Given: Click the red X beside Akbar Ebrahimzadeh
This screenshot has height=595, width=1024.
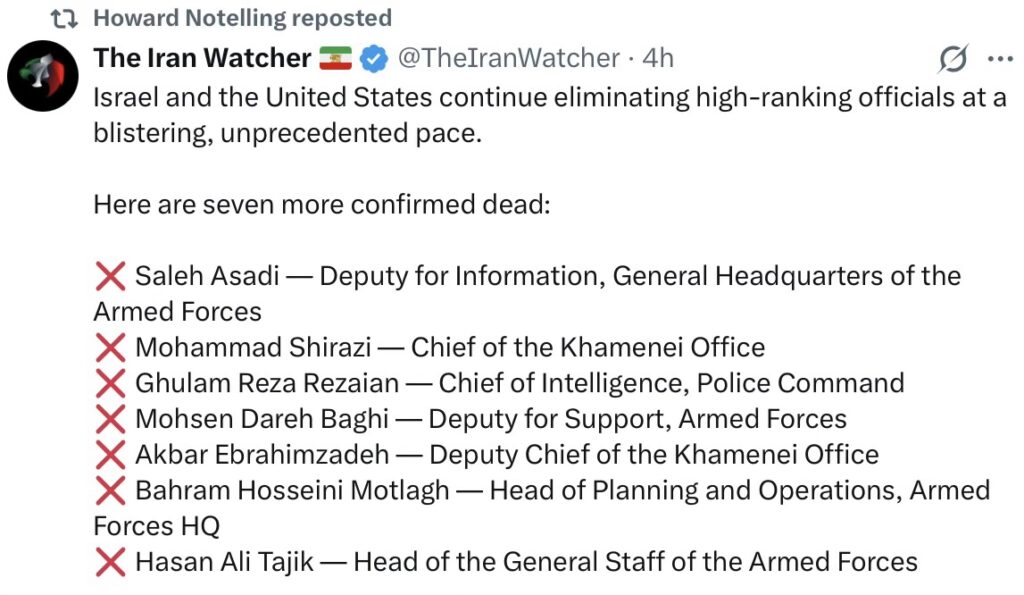Looking at the screenshot, I should tap(109, 455).
